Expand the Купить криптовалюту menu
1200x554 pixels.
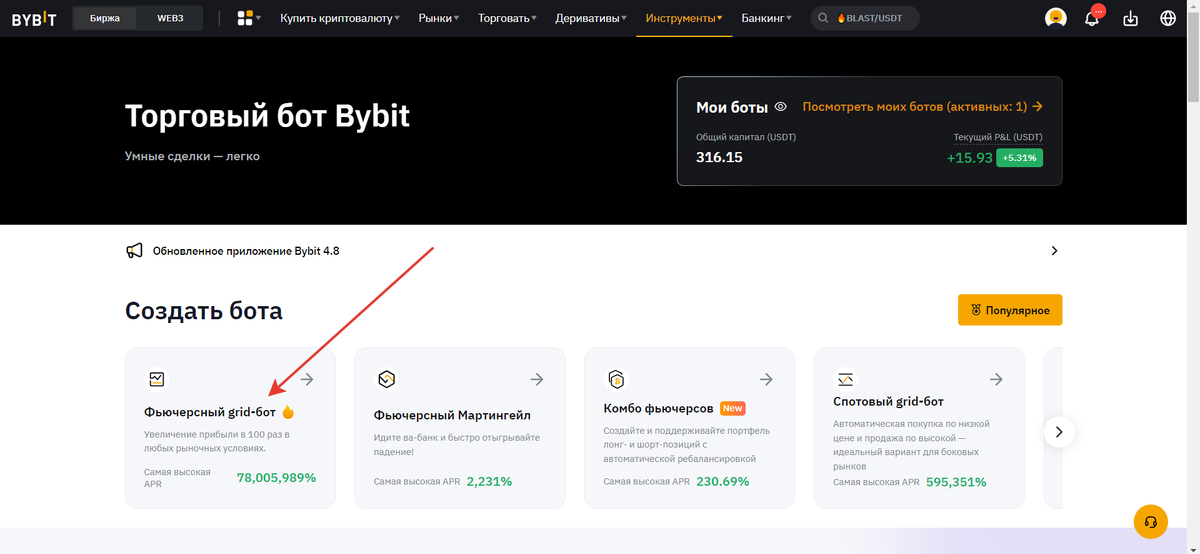point(340,18)
